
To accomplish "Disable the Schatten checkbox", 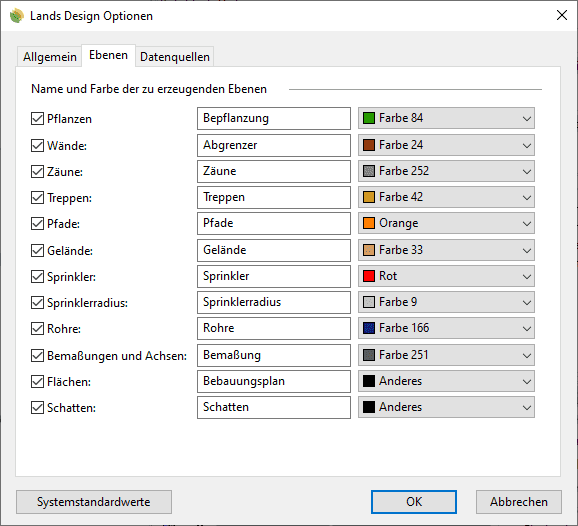I will pyautogui.click(x=37, y=408).
